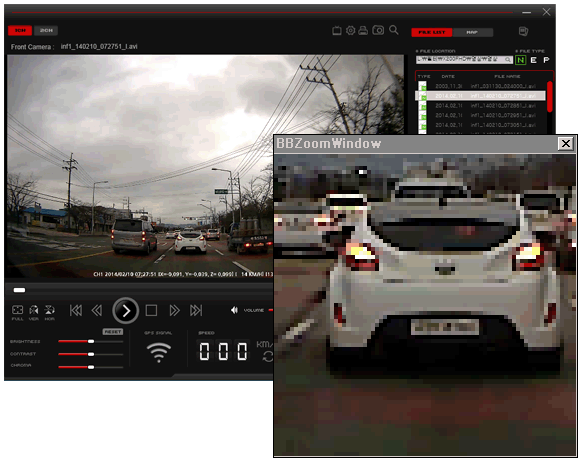
Task: Toggle the P parking file type filter
Action: tap(546, 60)
